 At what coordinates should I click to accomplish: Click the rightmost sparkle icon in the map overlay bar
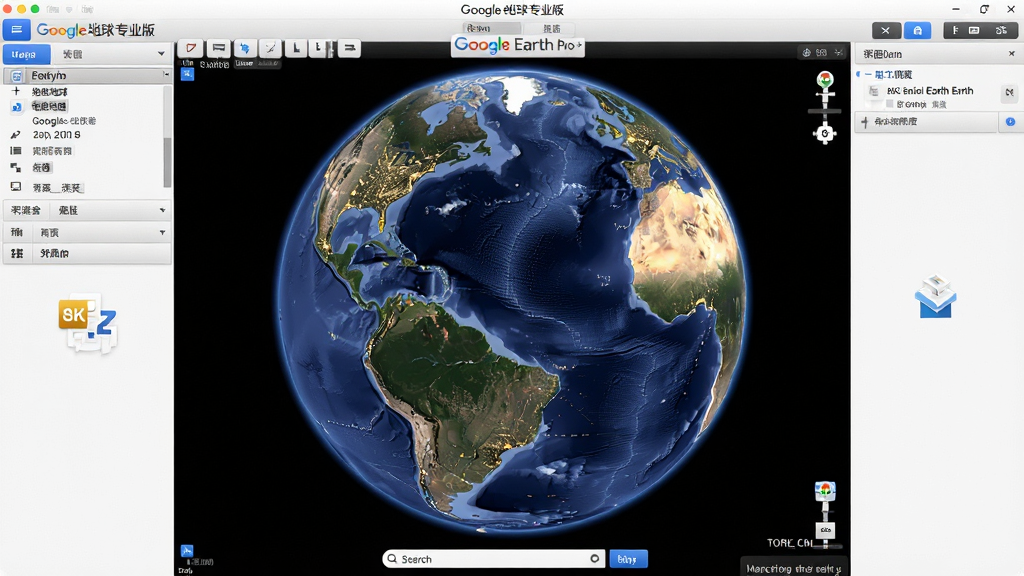[x=839, y=53]
